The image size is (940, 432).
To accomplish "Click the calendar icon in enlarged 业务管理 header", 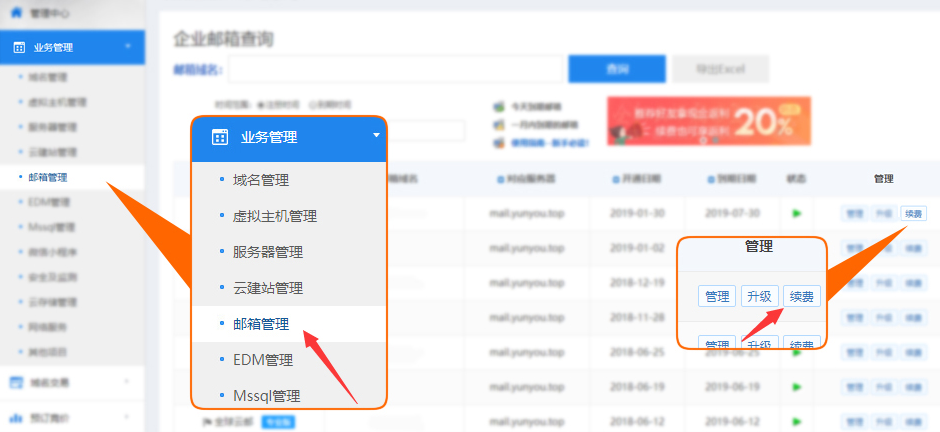I will (x=220, y=138).
